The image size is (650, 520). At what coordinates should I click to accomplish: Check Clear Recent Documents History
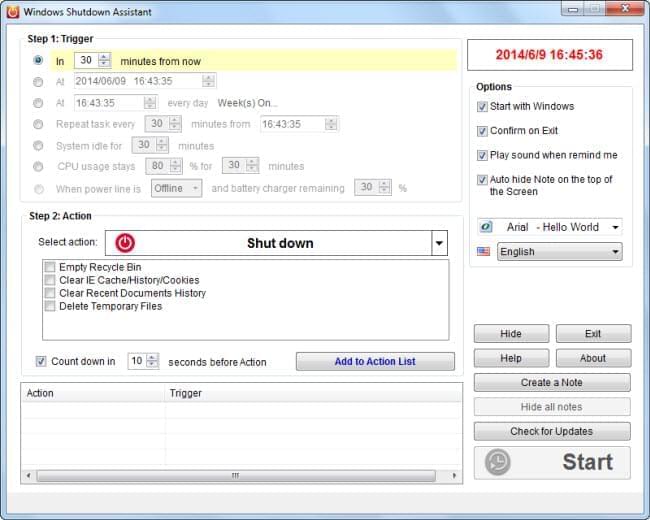[50, 293]
